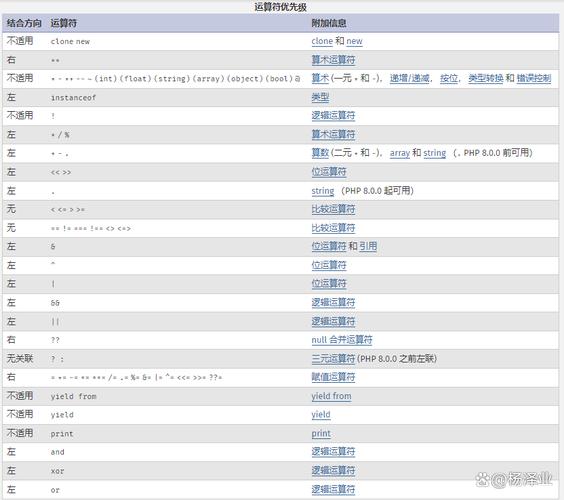Select the xor operator cell
Image resolution: width=564 pixels, height=500 pixels.
[x=58, y=471]
